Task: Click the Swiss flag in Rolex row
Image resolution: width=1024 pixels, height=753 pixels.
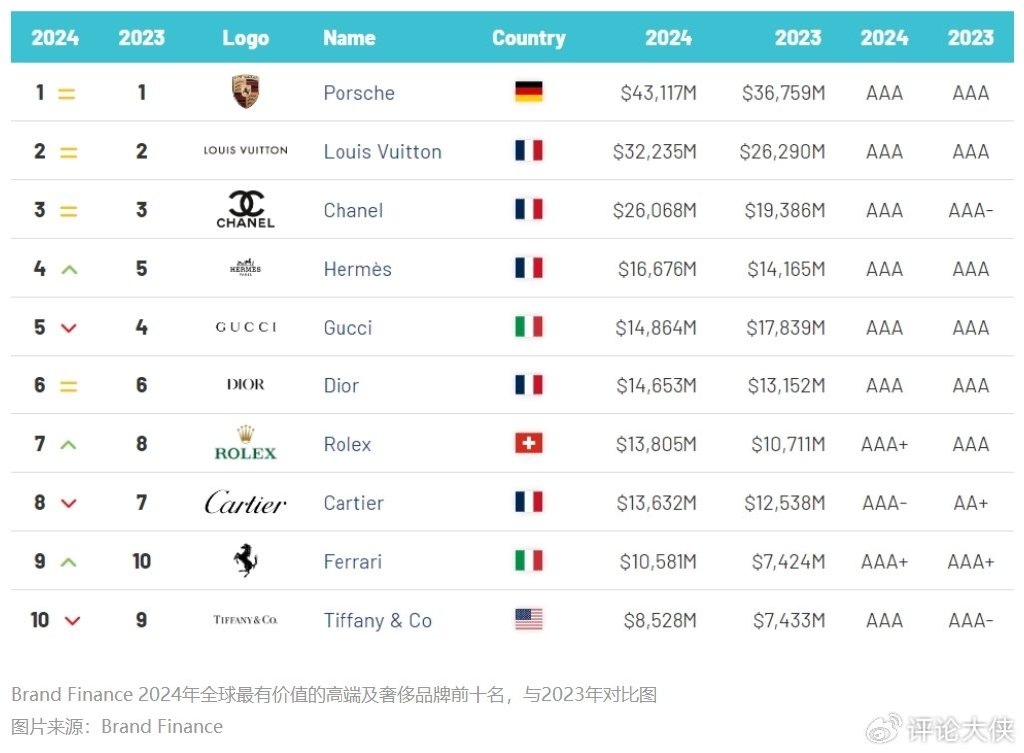Action: 528,443
